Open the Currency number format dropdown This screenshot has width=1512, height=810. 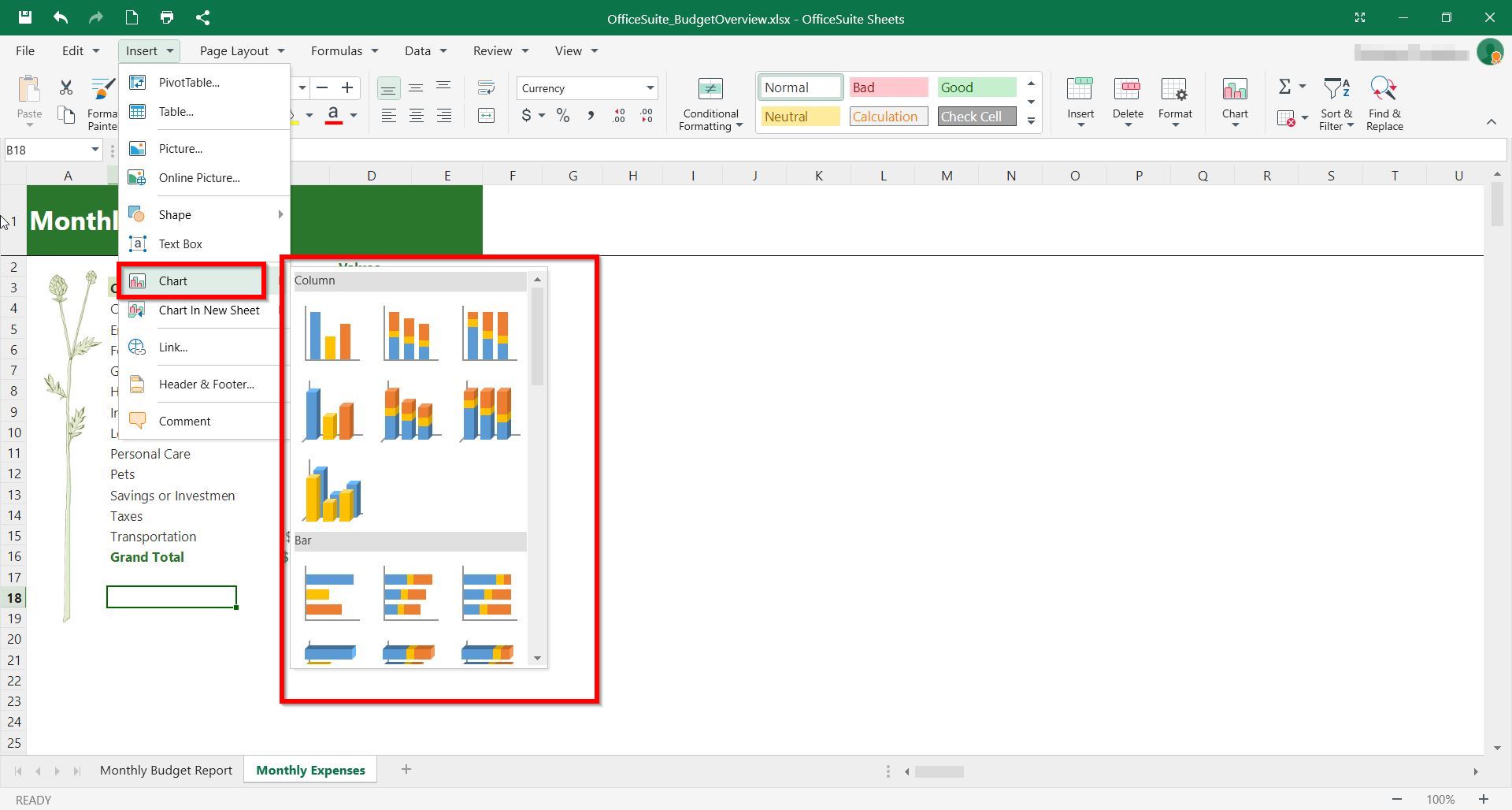(650, 87)
